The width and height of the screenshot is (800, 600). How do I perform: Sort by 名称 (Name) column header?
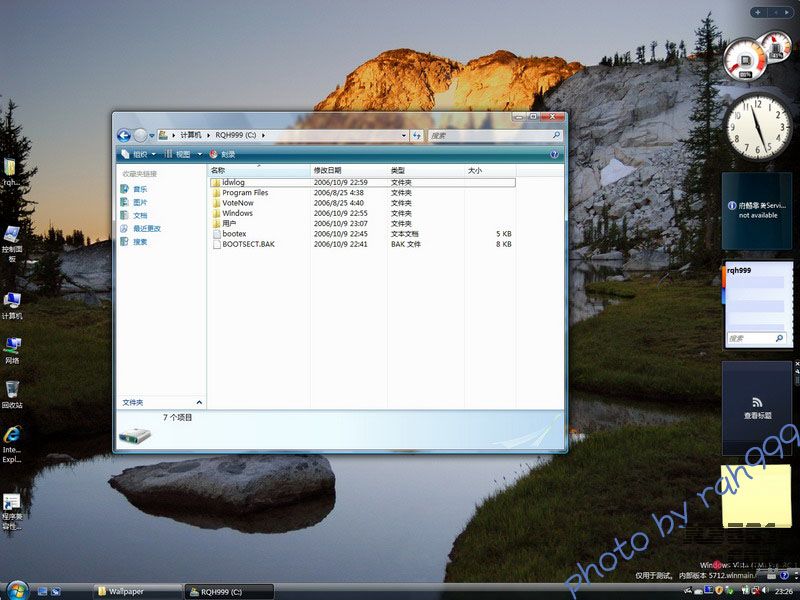coord(259,170)
